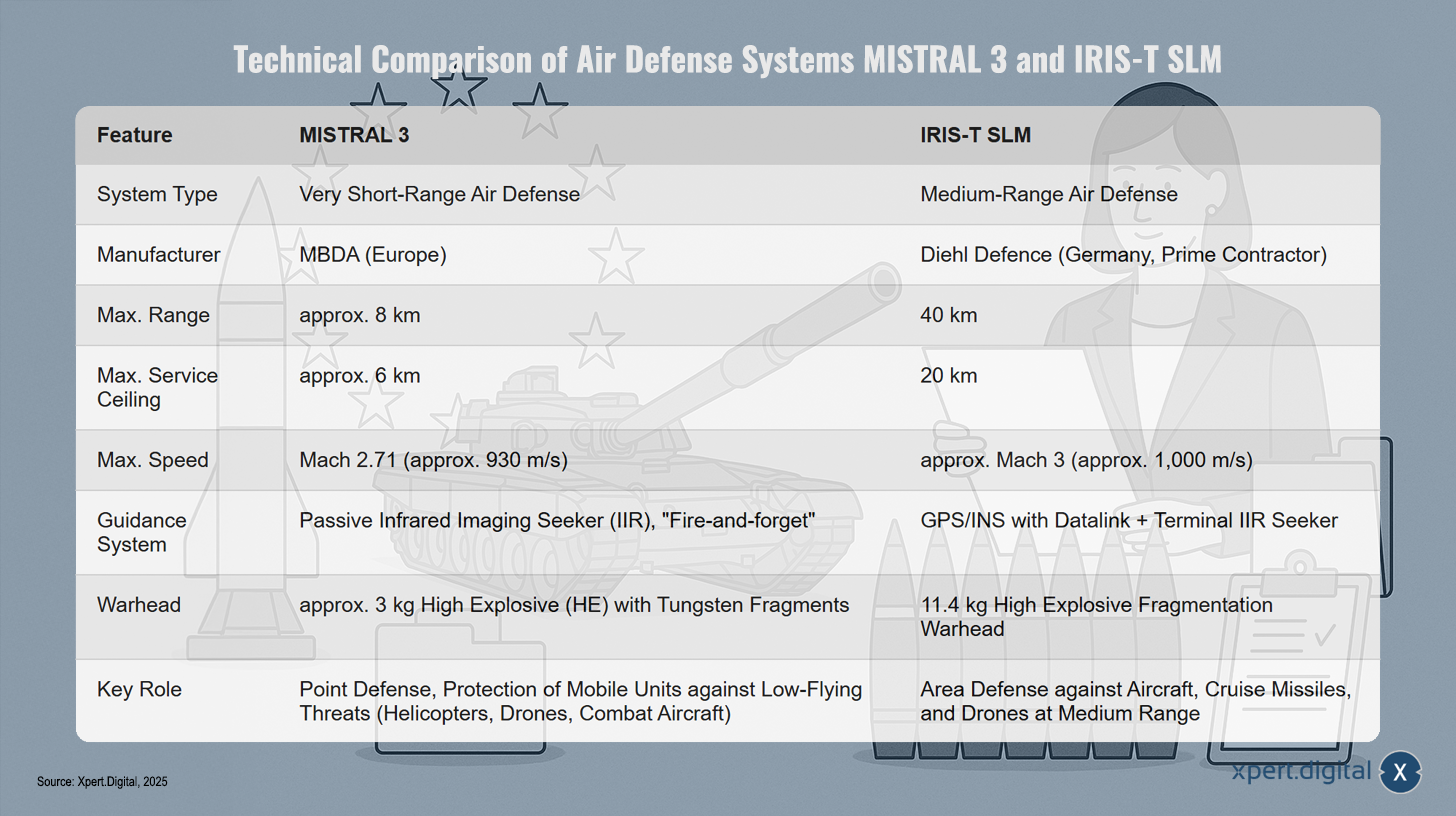Screen dimensions: 1456x816
Task: Click the Max. Range row label
Action: [153, 315]
